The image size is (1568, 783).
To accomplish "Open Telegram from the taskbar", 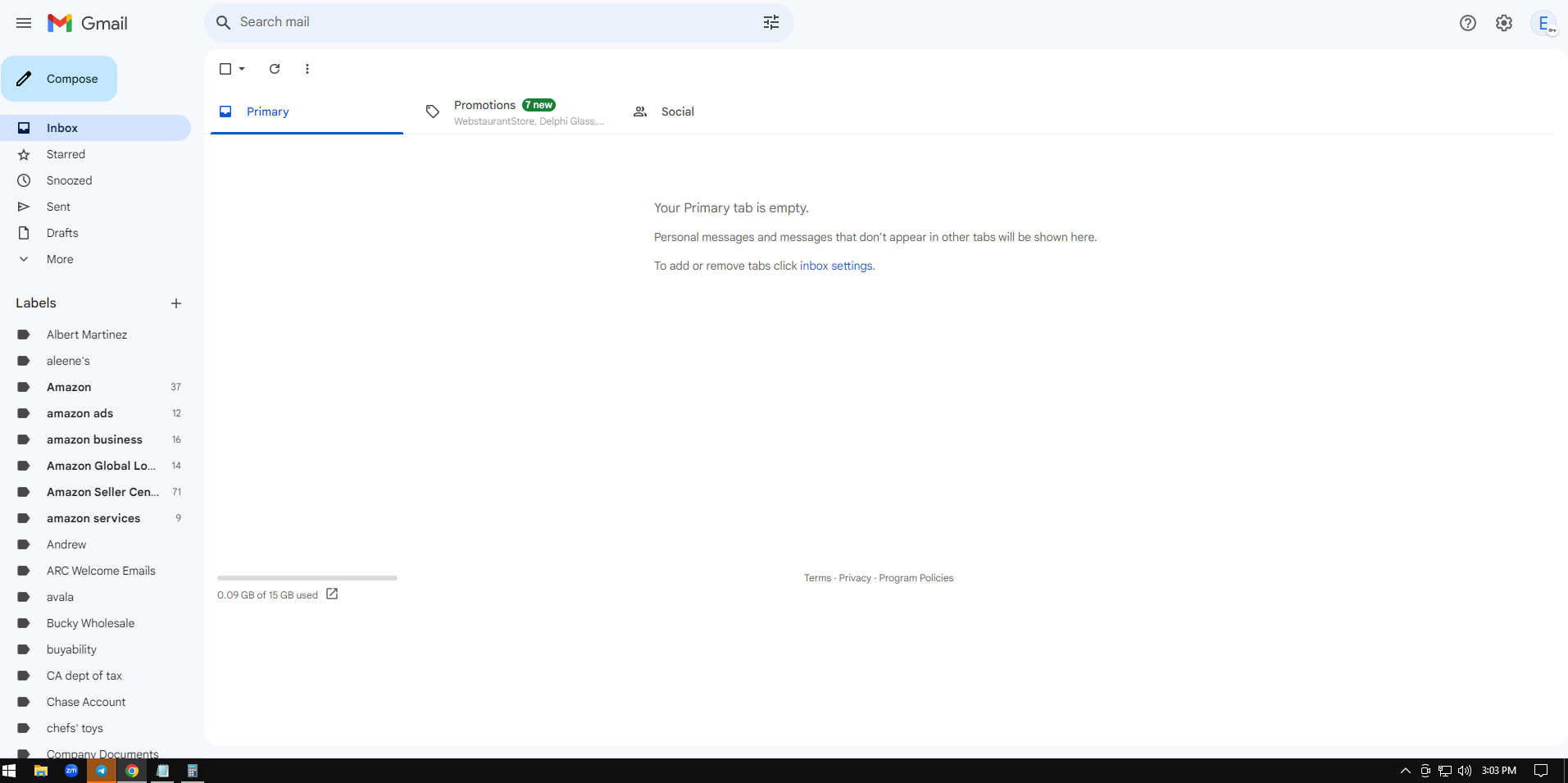I will pos(102,771).
